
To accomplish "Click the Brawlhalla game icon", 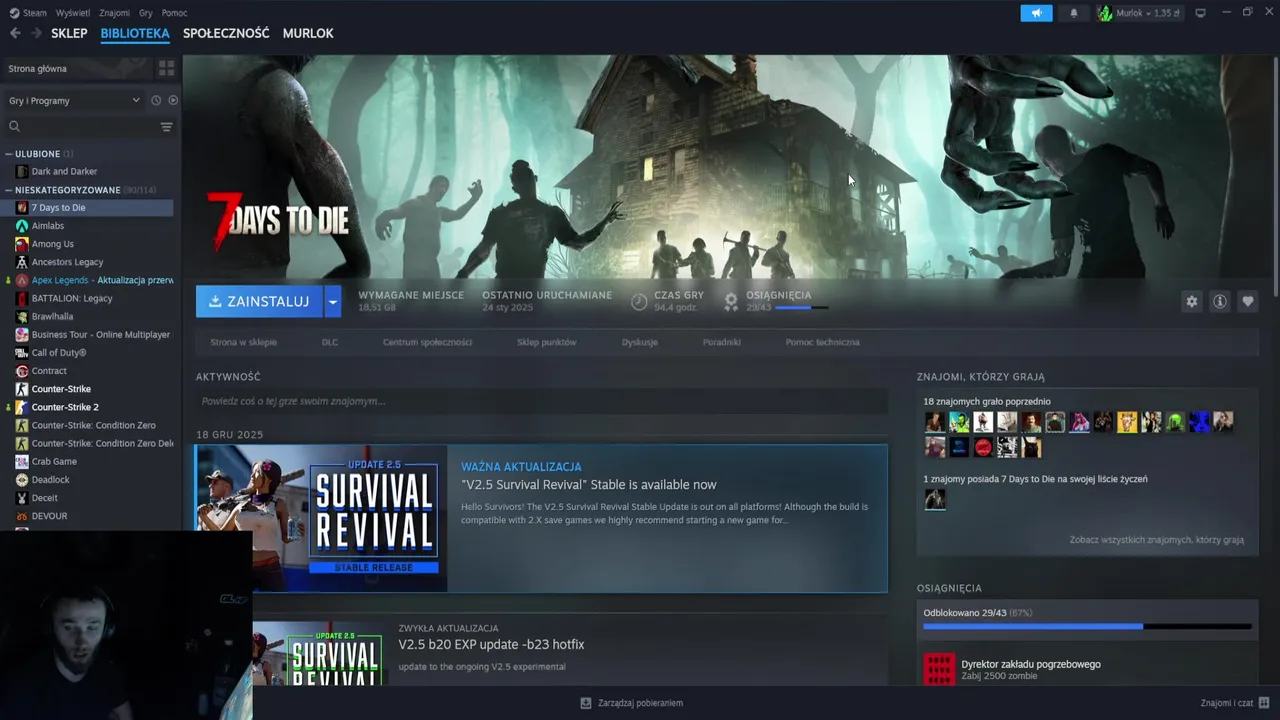I will coord(22,316).
